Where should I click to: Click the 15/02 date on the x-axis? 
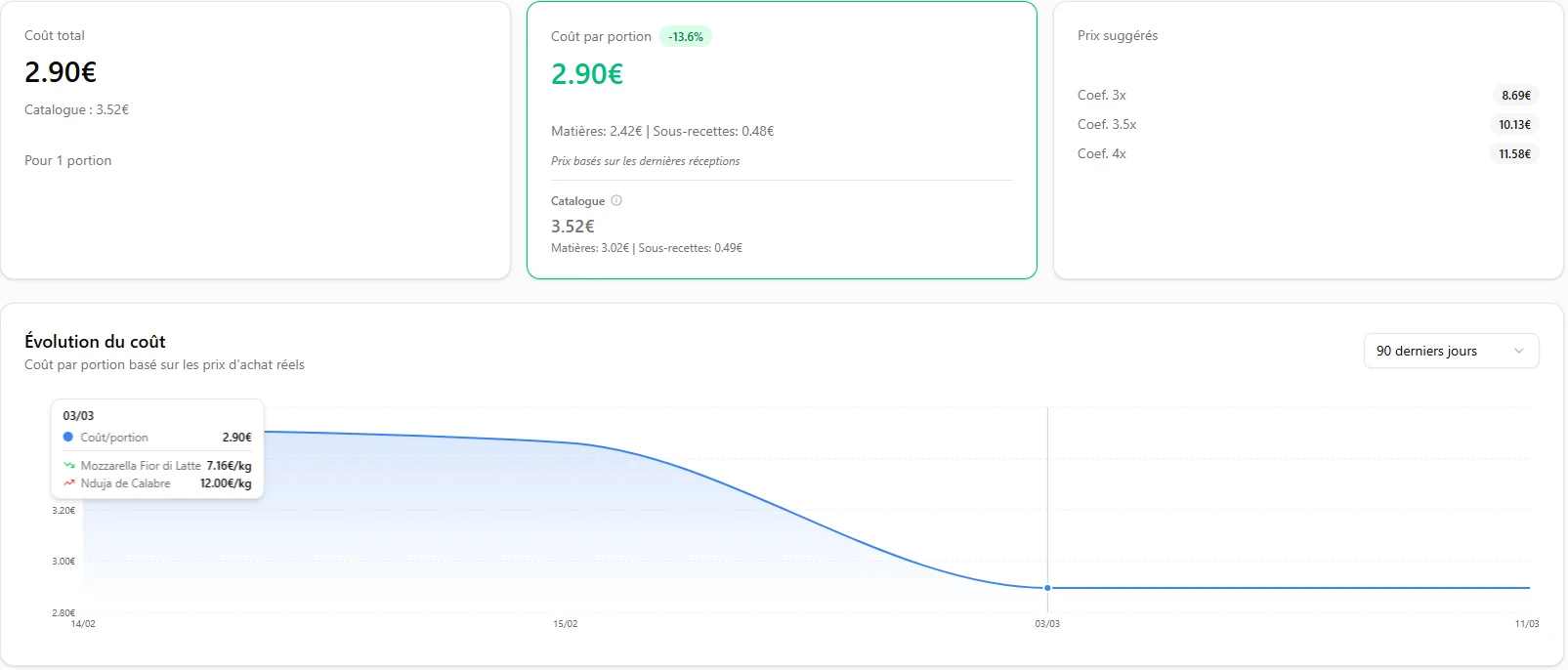pos(565,624)
